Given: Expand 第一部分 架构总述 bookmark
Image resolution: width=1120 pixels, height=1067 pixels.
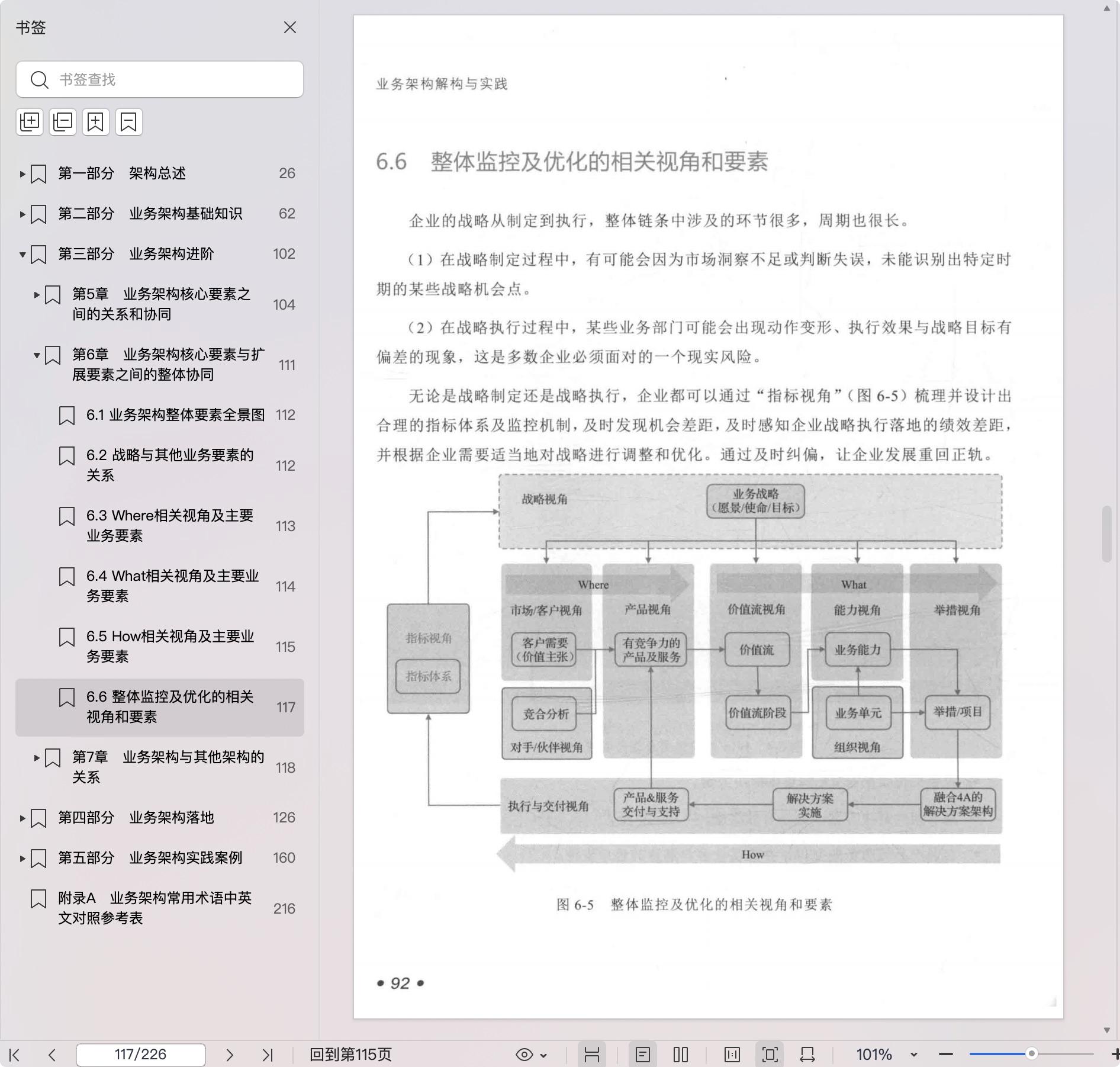Looking at the screenshot, I should [22, 173].
